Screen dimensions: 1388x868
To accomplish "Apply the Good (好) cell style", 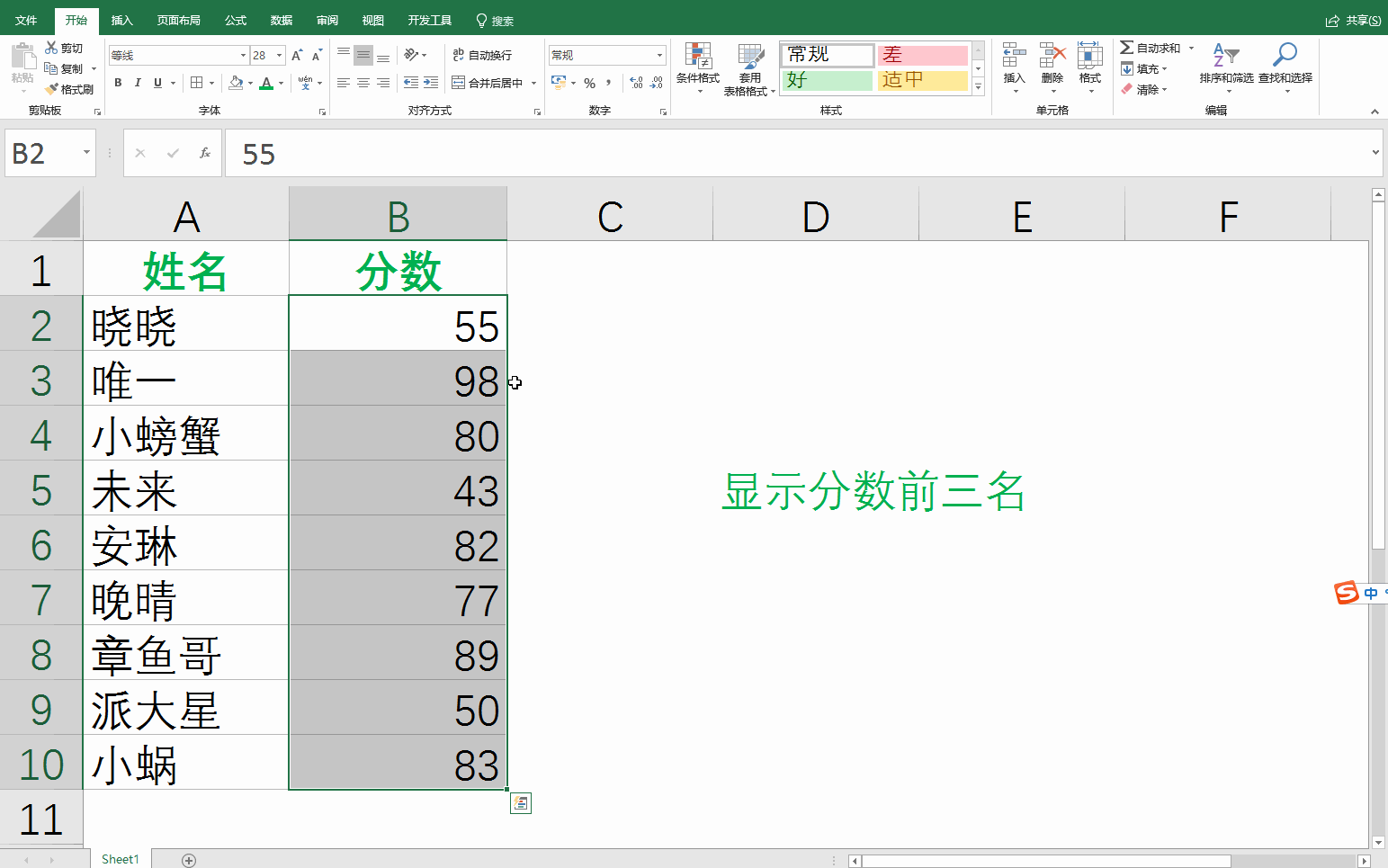I will pos(828,80).
